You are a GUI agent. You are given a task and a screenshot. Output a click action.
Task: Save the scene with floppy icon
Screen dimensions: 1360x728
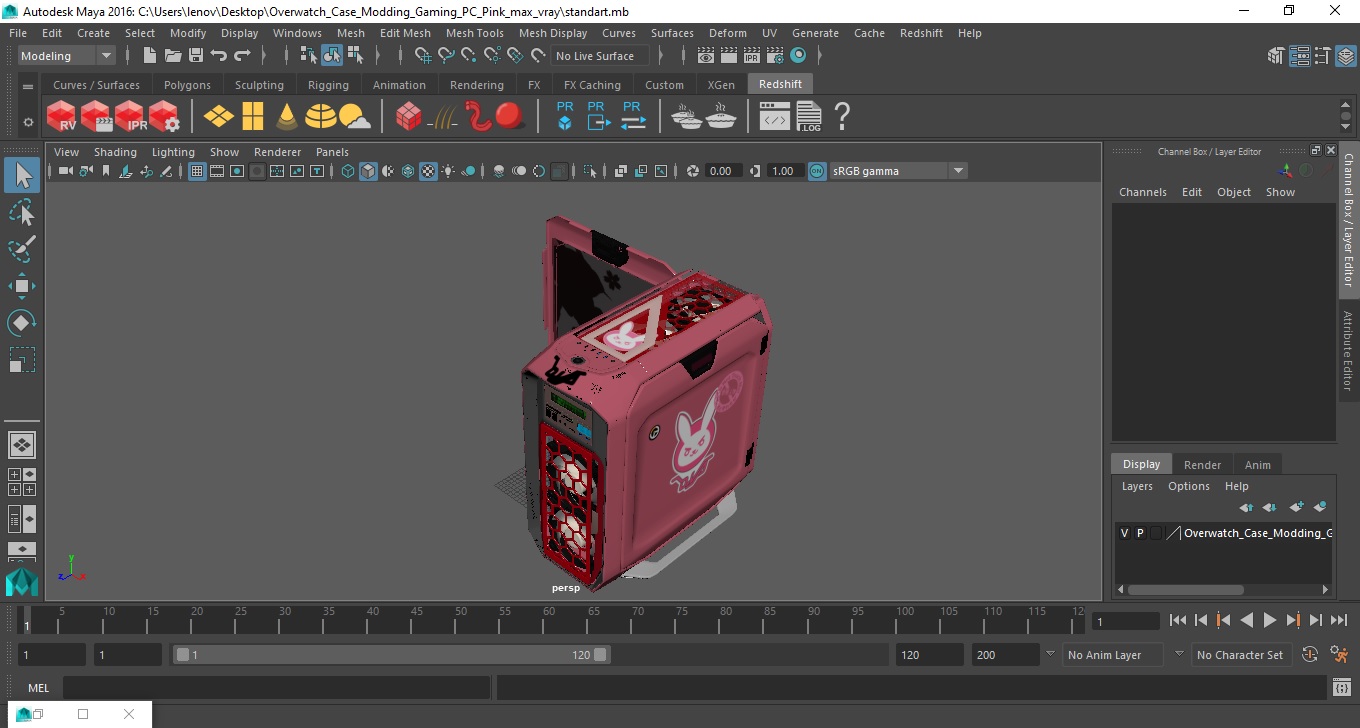tap(196, 56)
